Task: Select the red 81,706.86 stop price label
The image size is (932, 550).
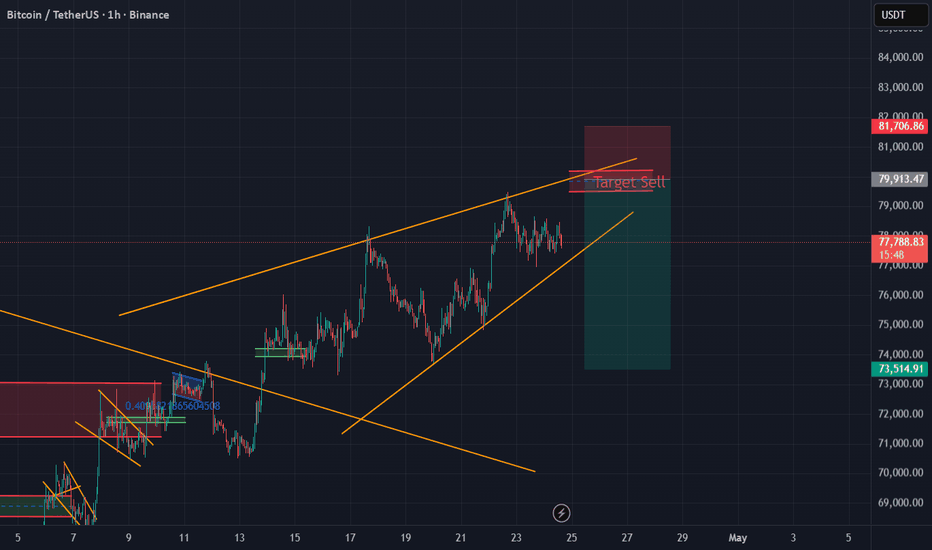Action: (899, 126)
